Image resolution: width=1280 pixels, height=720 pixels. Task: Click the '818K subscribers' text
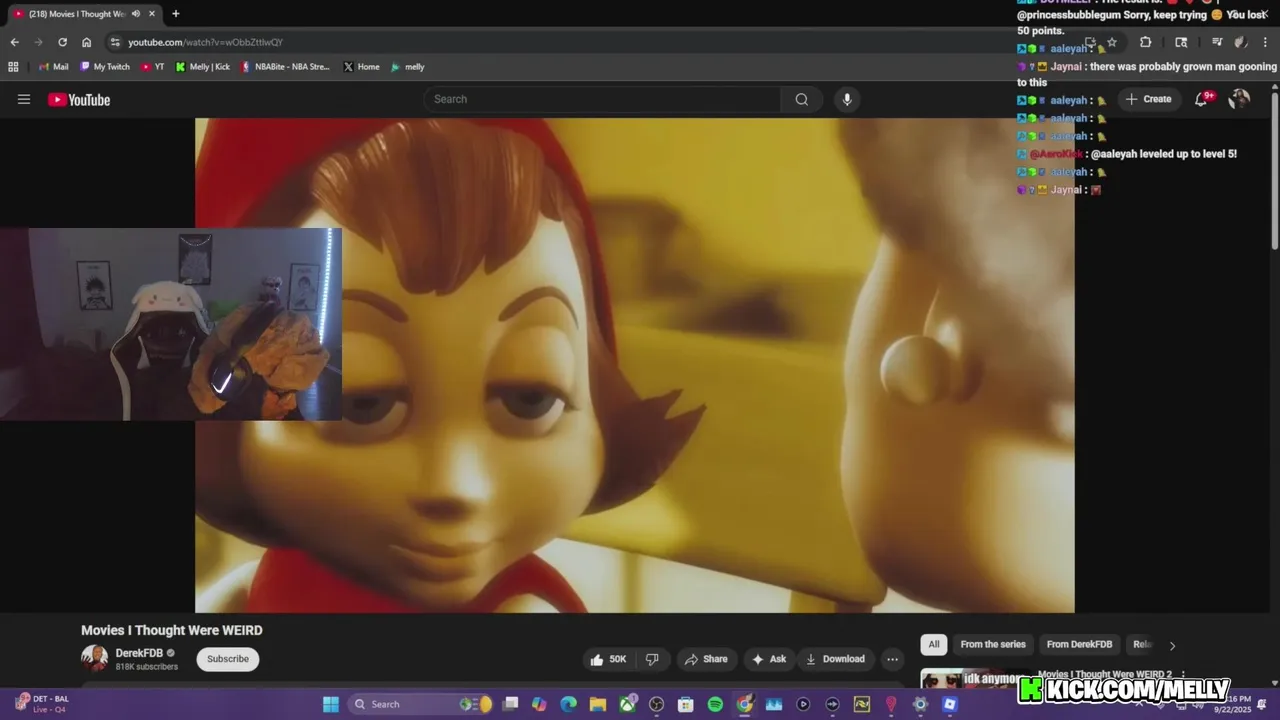(x=146, y=667)
